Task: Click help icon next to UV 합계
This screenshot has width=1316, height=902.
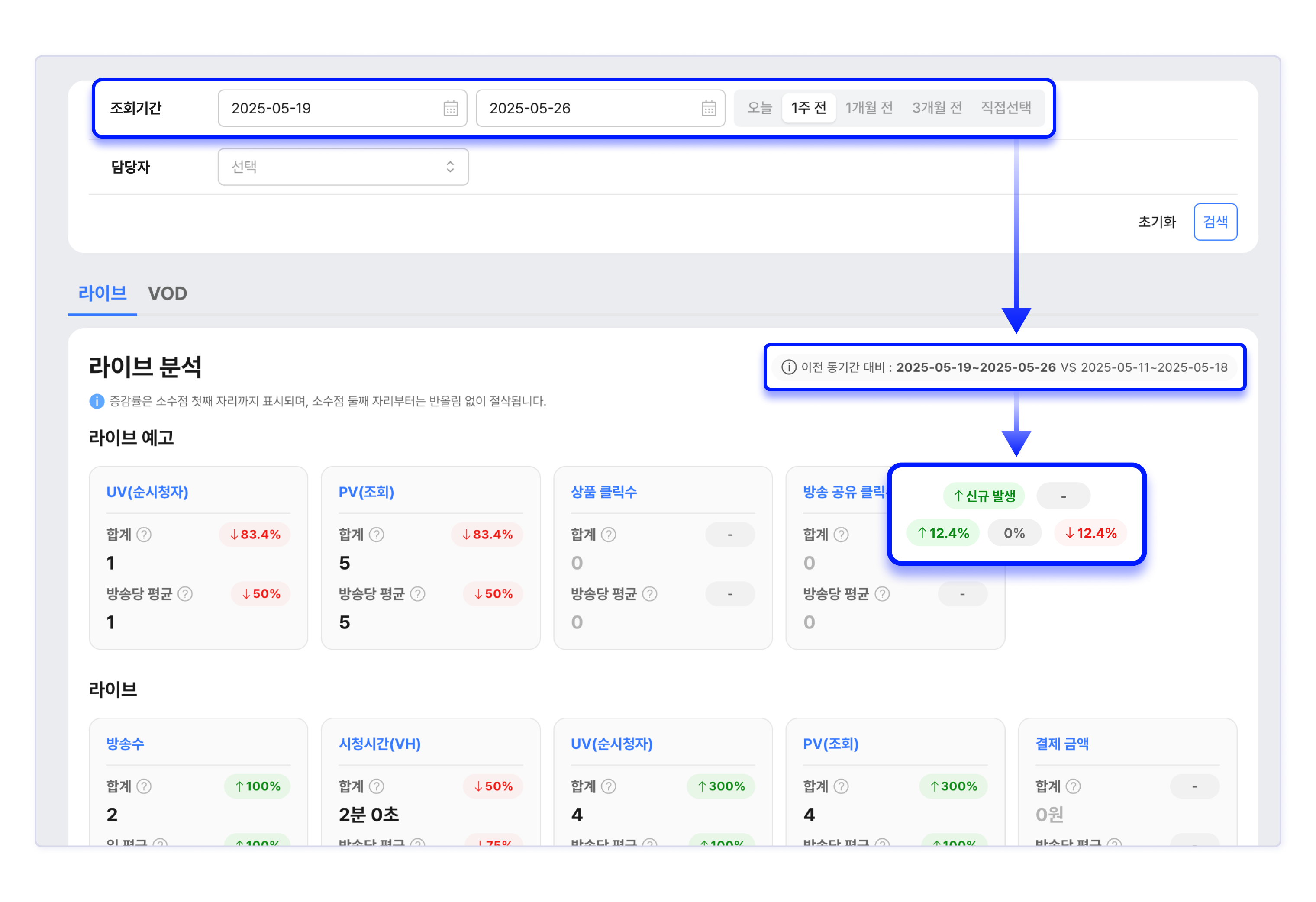Action: (x=145, y=535)
